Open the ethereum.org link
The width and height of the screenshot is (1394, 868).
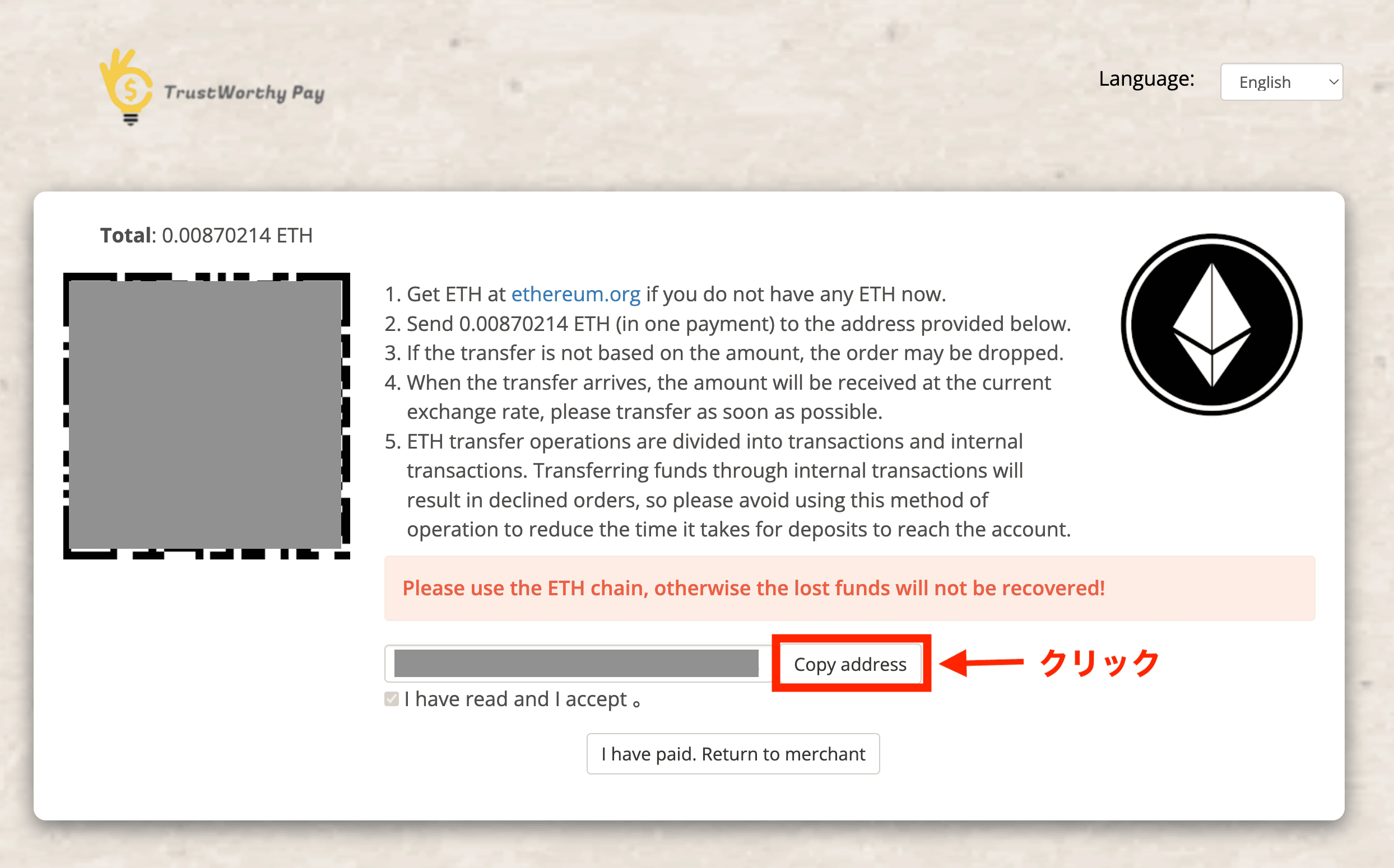click(x=575, y=294)
